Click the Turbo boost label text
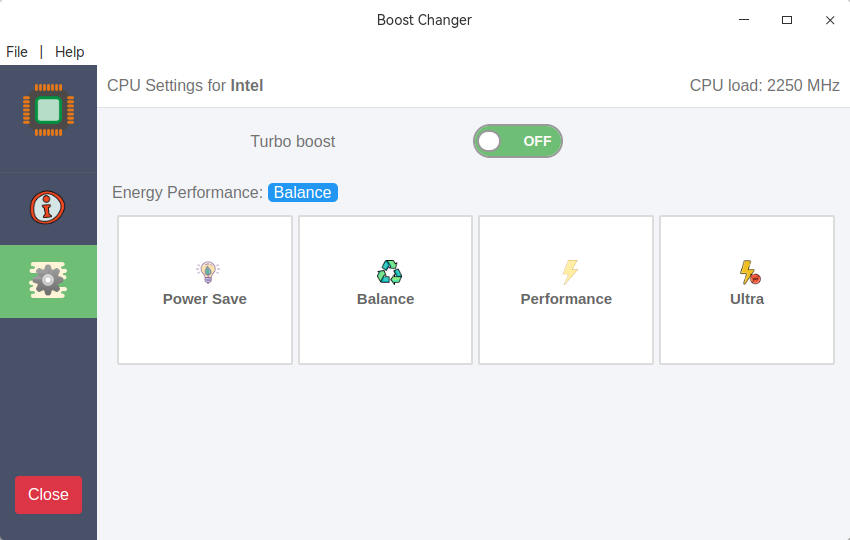The height and width of the screenshot is (540, 850). [x=293, y=142]
